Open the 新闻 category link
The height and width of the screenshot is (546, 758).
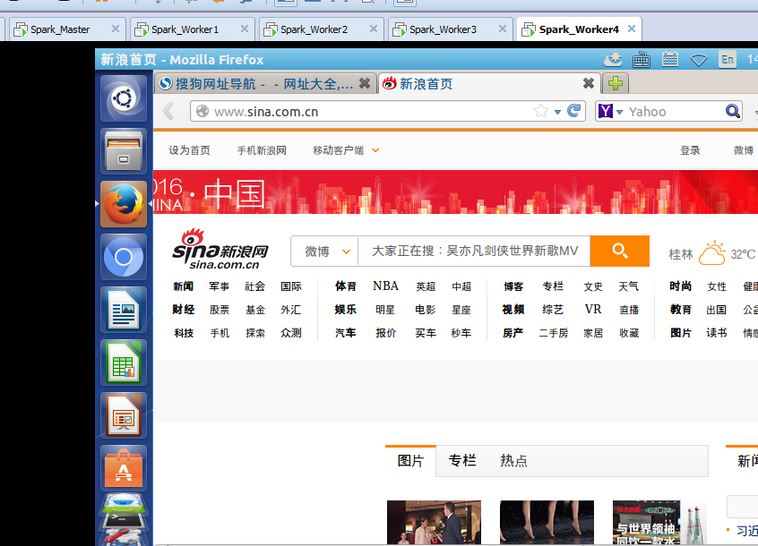[183, 286]
